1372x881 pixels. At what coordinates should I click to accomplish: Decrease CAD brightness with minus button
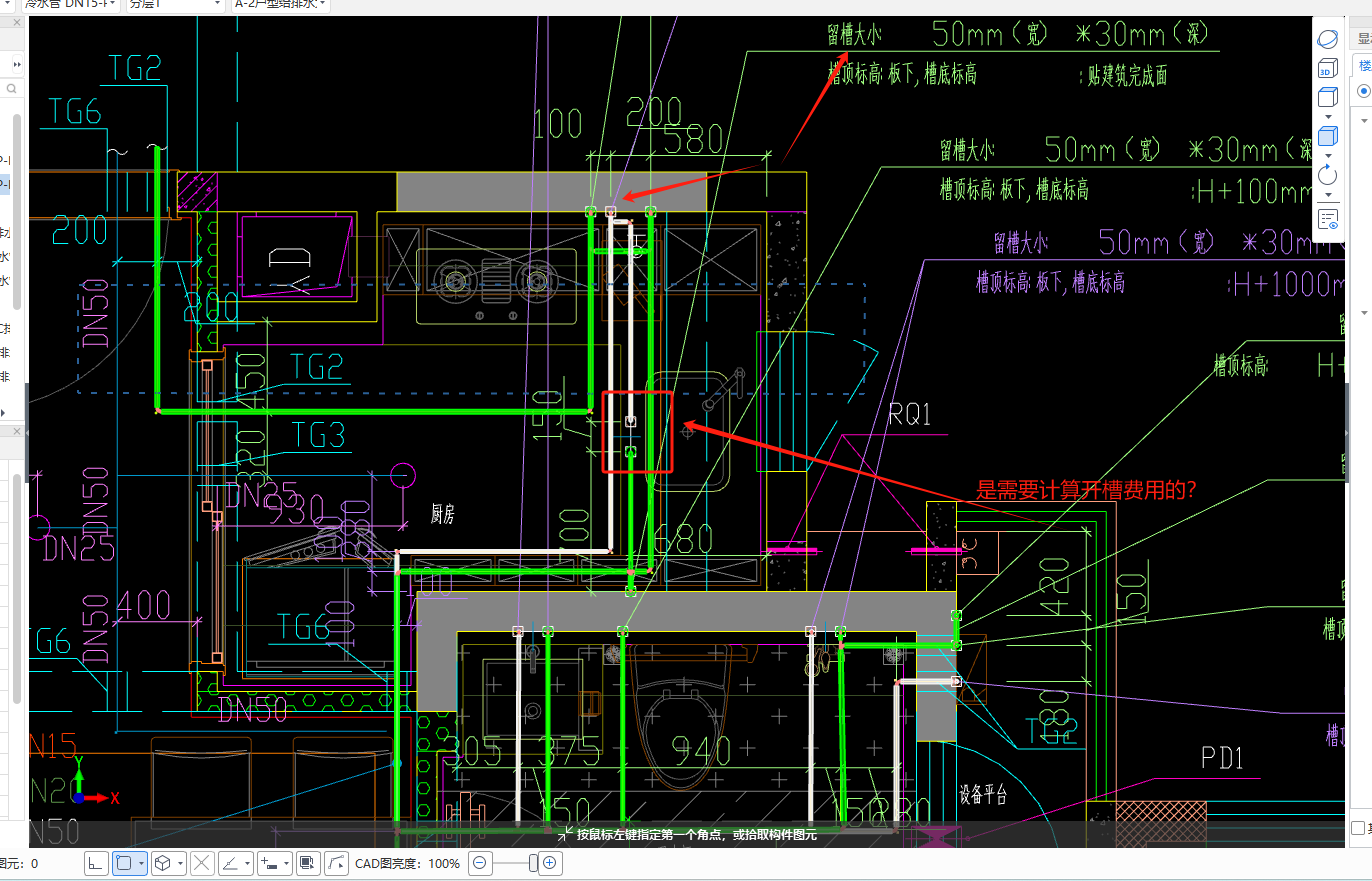point(480,862)
